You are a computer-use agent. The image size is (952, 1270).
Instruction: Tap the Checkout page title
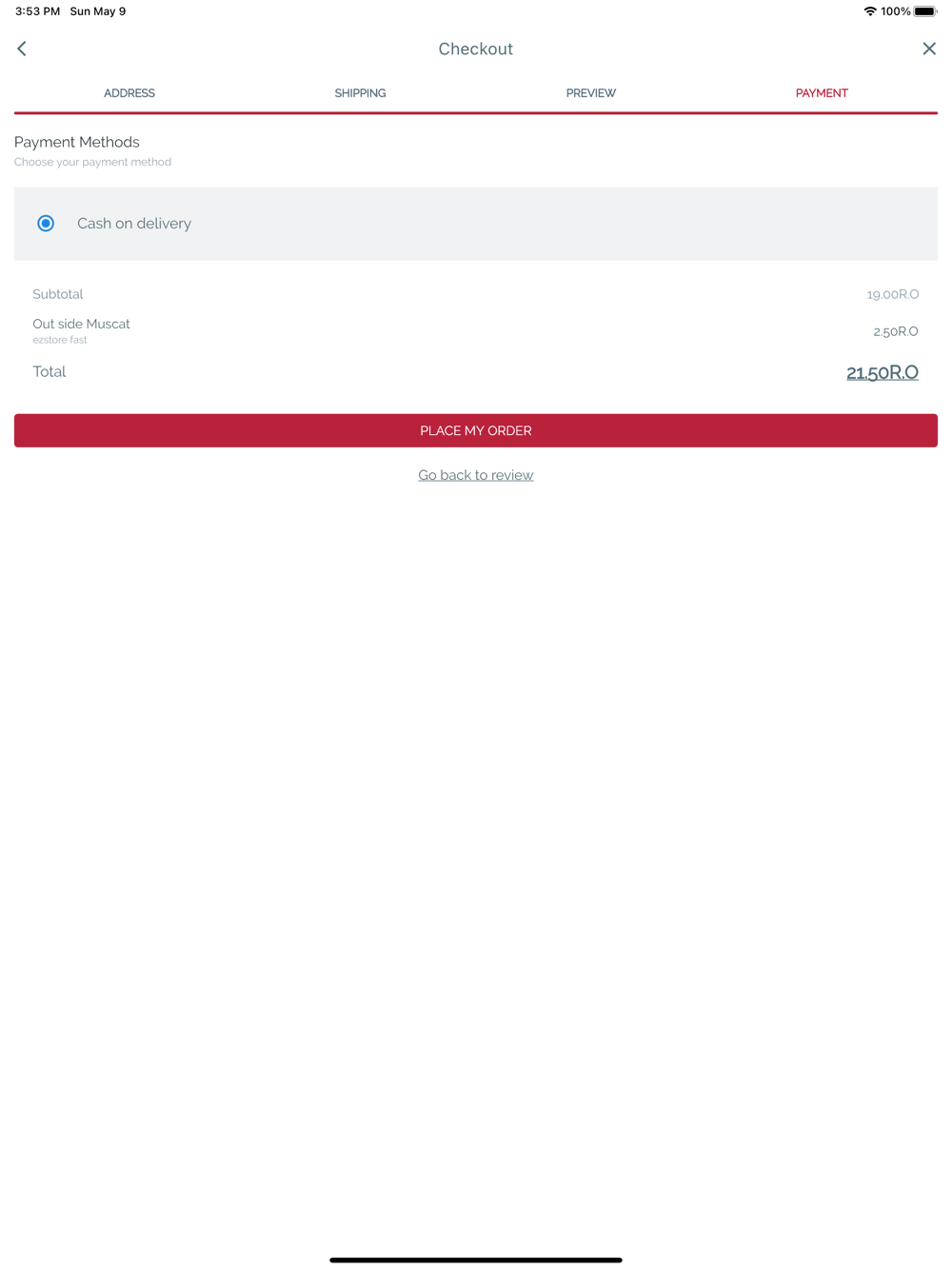click(x=476, y=49)
